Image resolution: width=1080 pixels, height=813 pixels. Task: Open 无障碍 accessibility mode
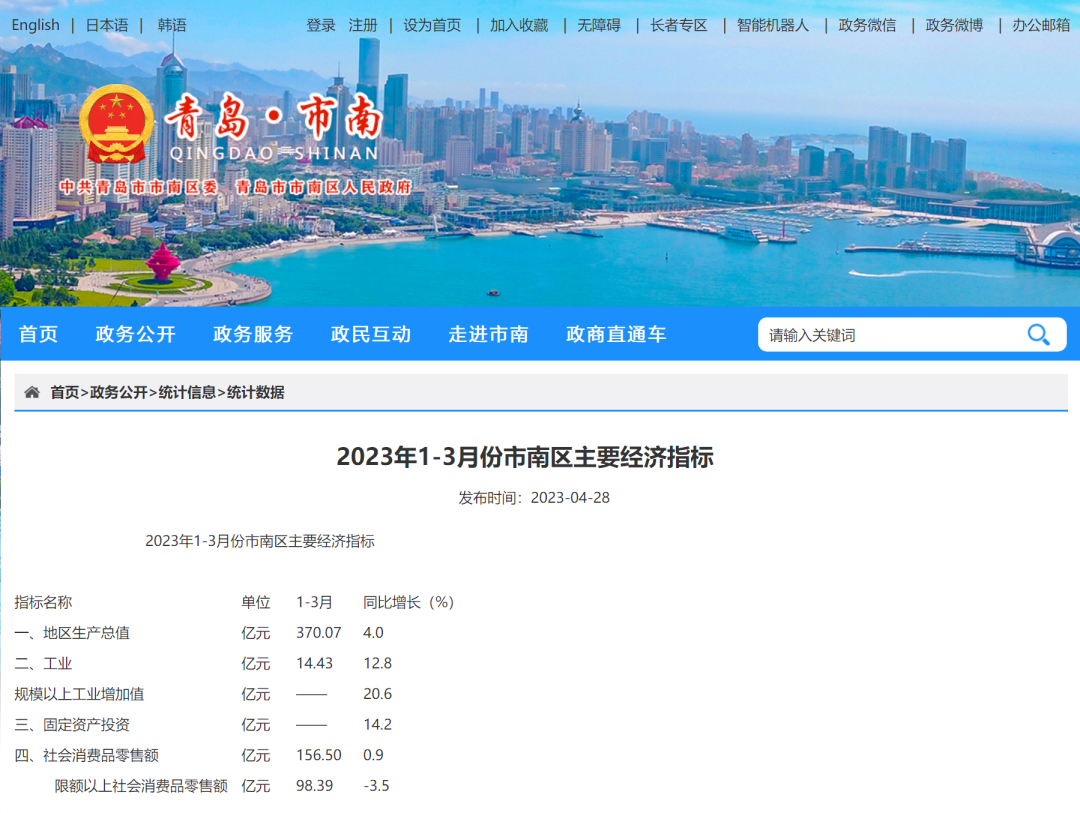tap(599, 25)
